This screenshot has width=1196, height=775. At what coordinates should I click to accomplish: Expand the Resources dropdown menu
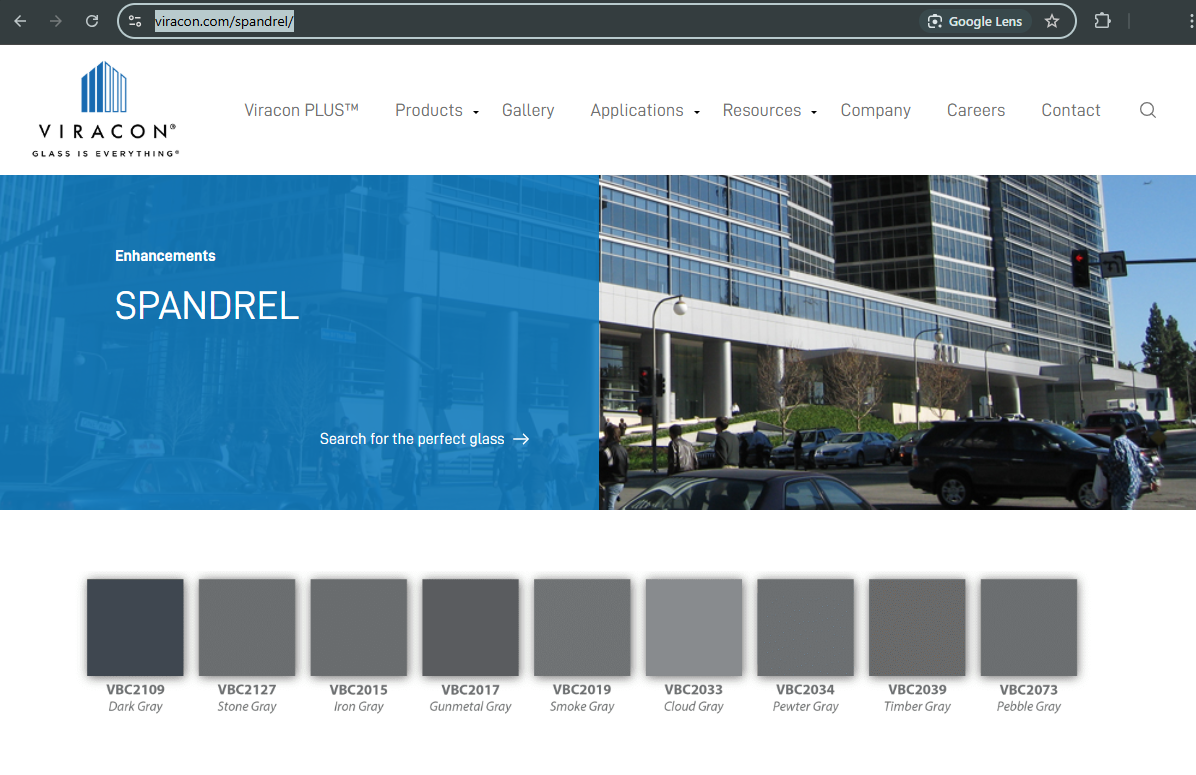(x=769, y=110)
